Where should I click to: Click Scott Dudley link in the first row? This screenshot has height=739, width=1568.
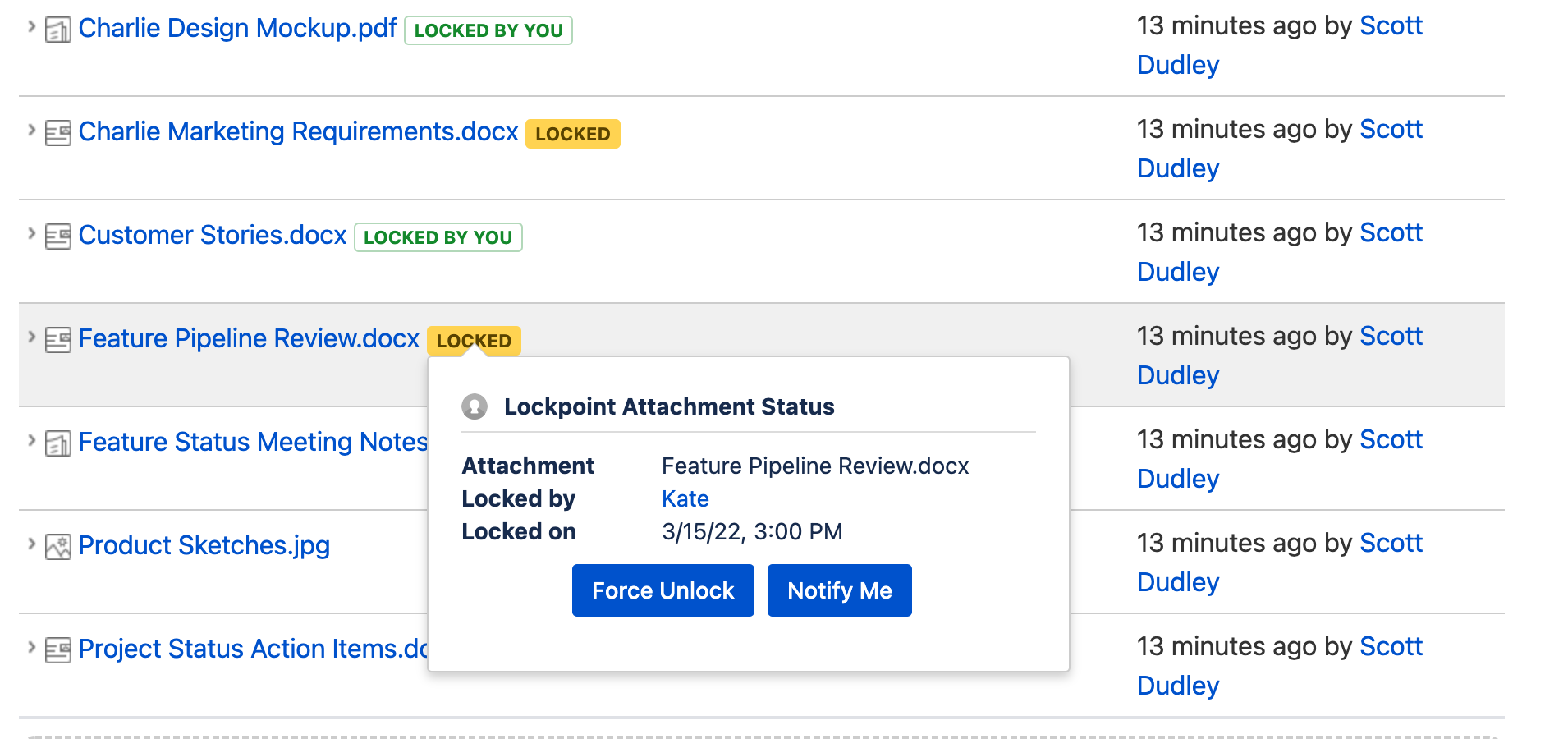pos(1390,26)
